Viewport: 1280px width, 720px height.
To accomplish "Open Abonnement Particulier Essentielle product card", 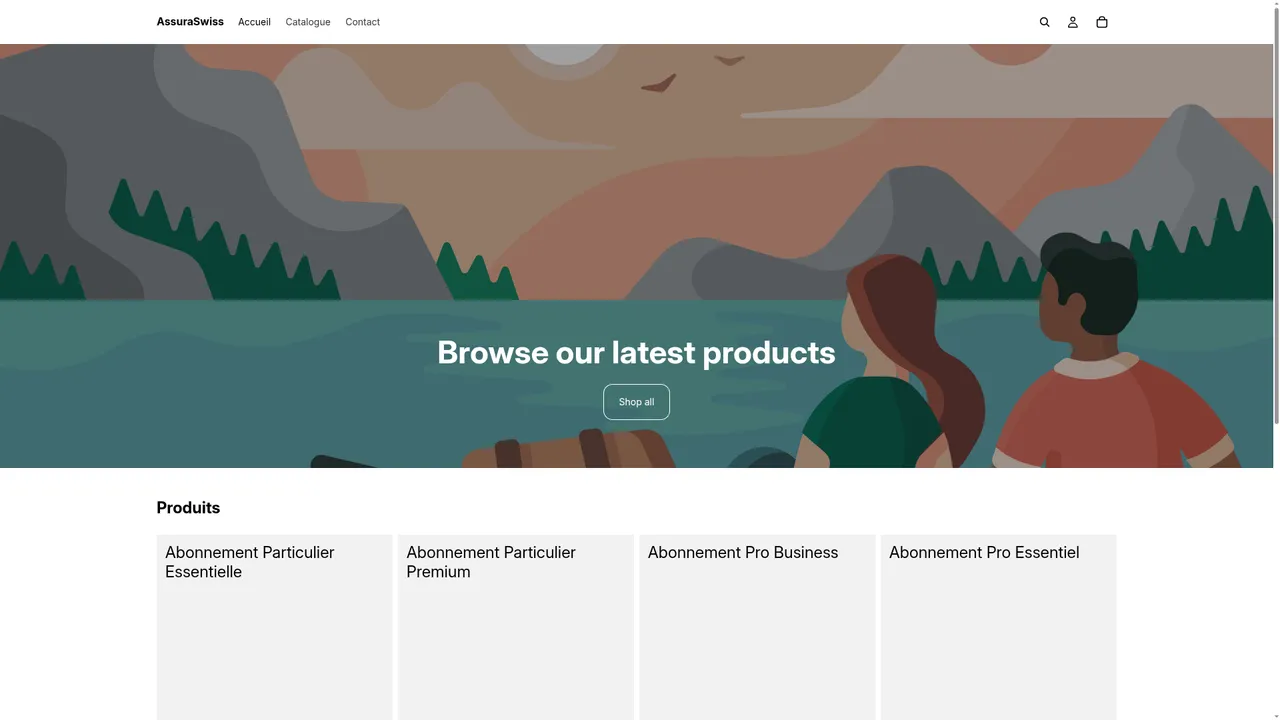I will point(274,627).
